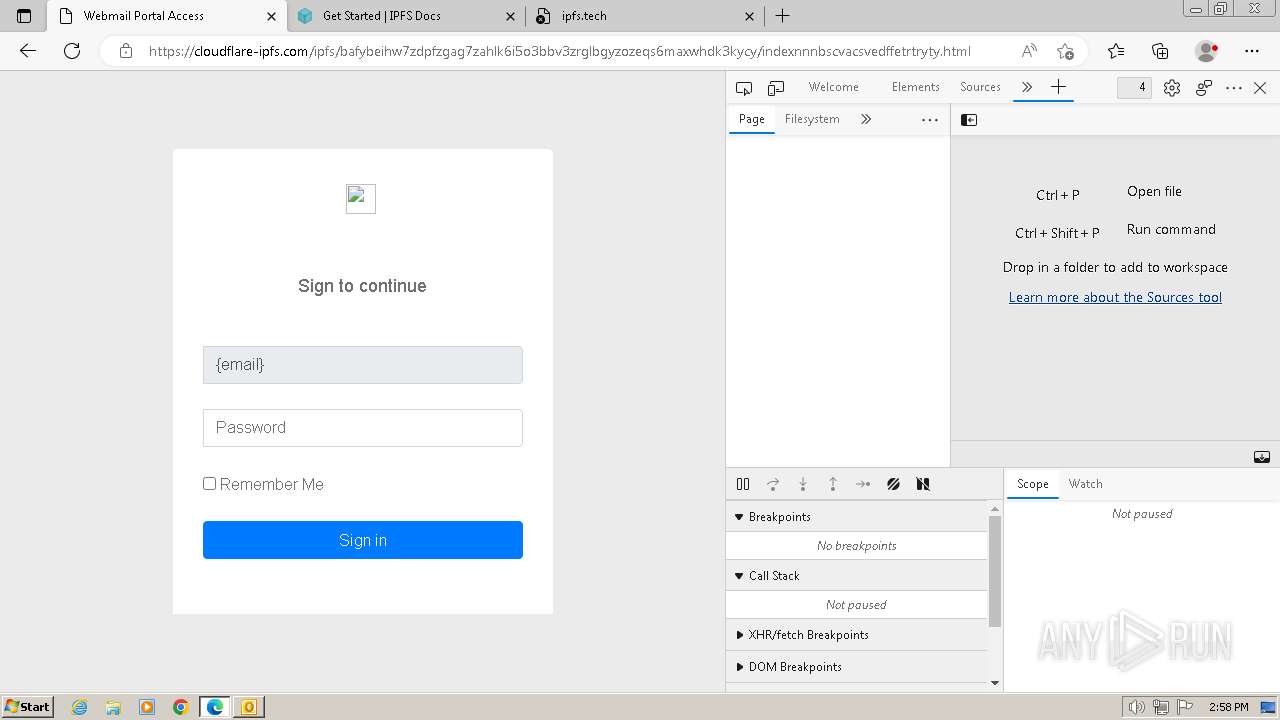Add page to favorites star icon
1280x720 pixels.
pos(1065,51)
